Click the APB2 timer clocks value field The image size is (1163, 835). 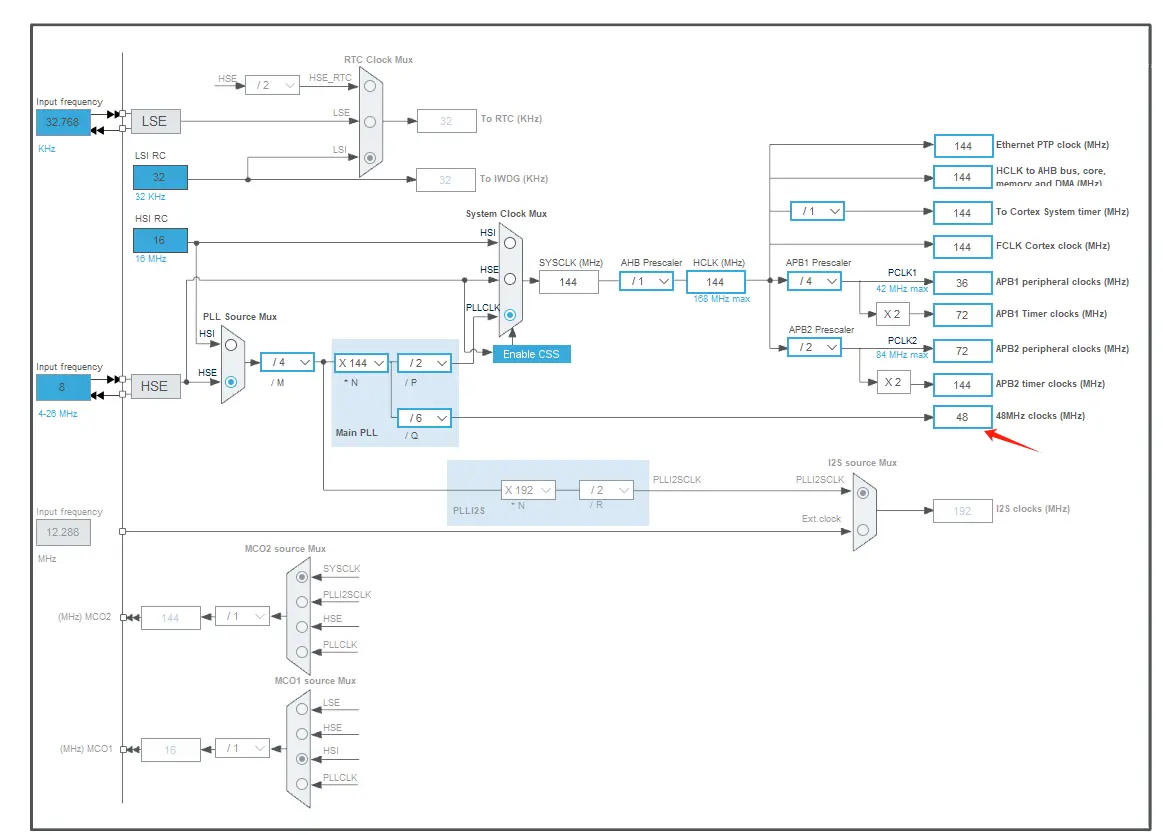point(963,385)
